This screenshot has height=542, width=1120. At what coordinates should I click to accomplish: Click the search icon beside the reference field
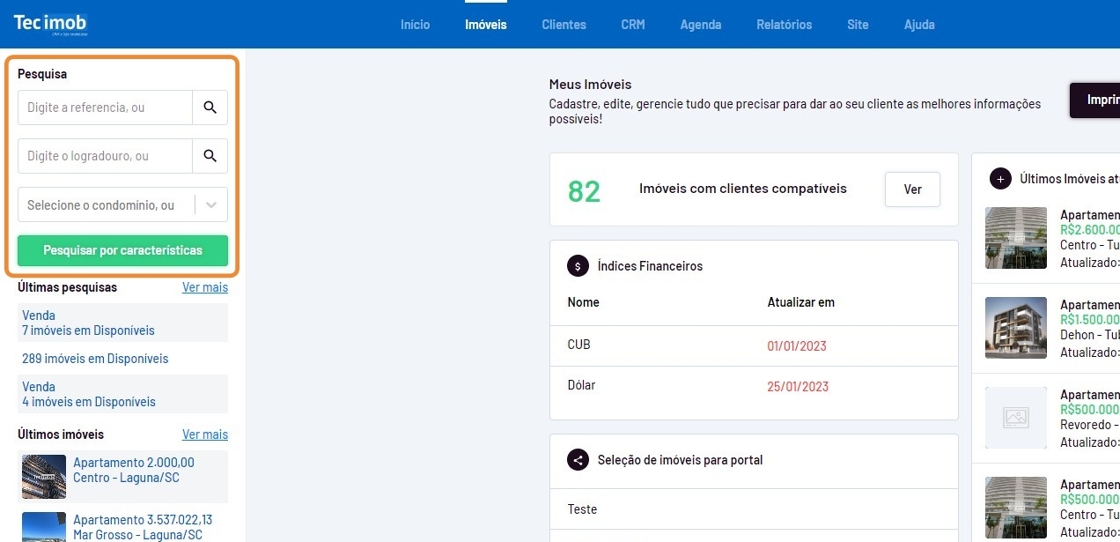pos(210,107)
